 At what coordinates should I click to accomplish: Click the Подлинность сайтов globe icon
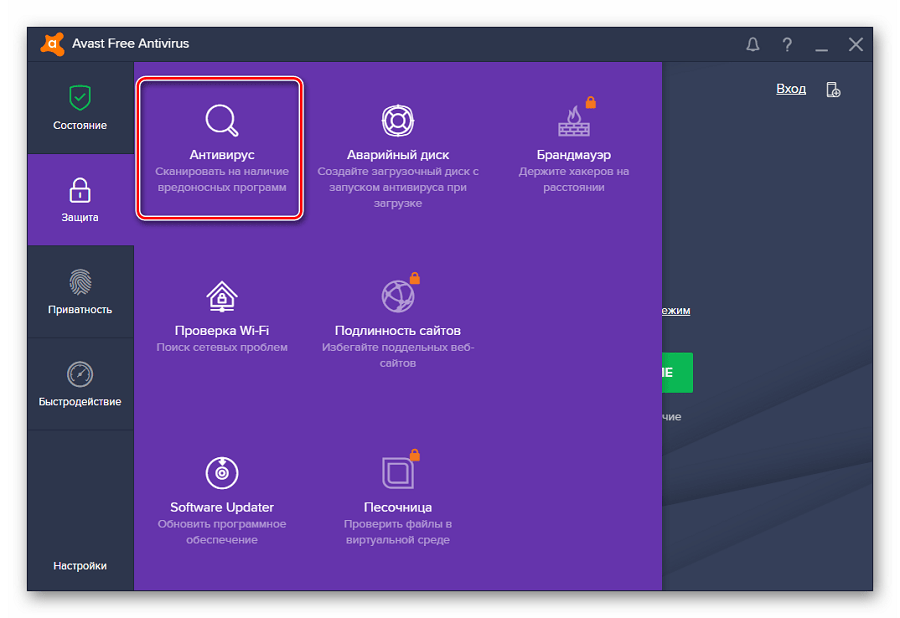[397, 296]
